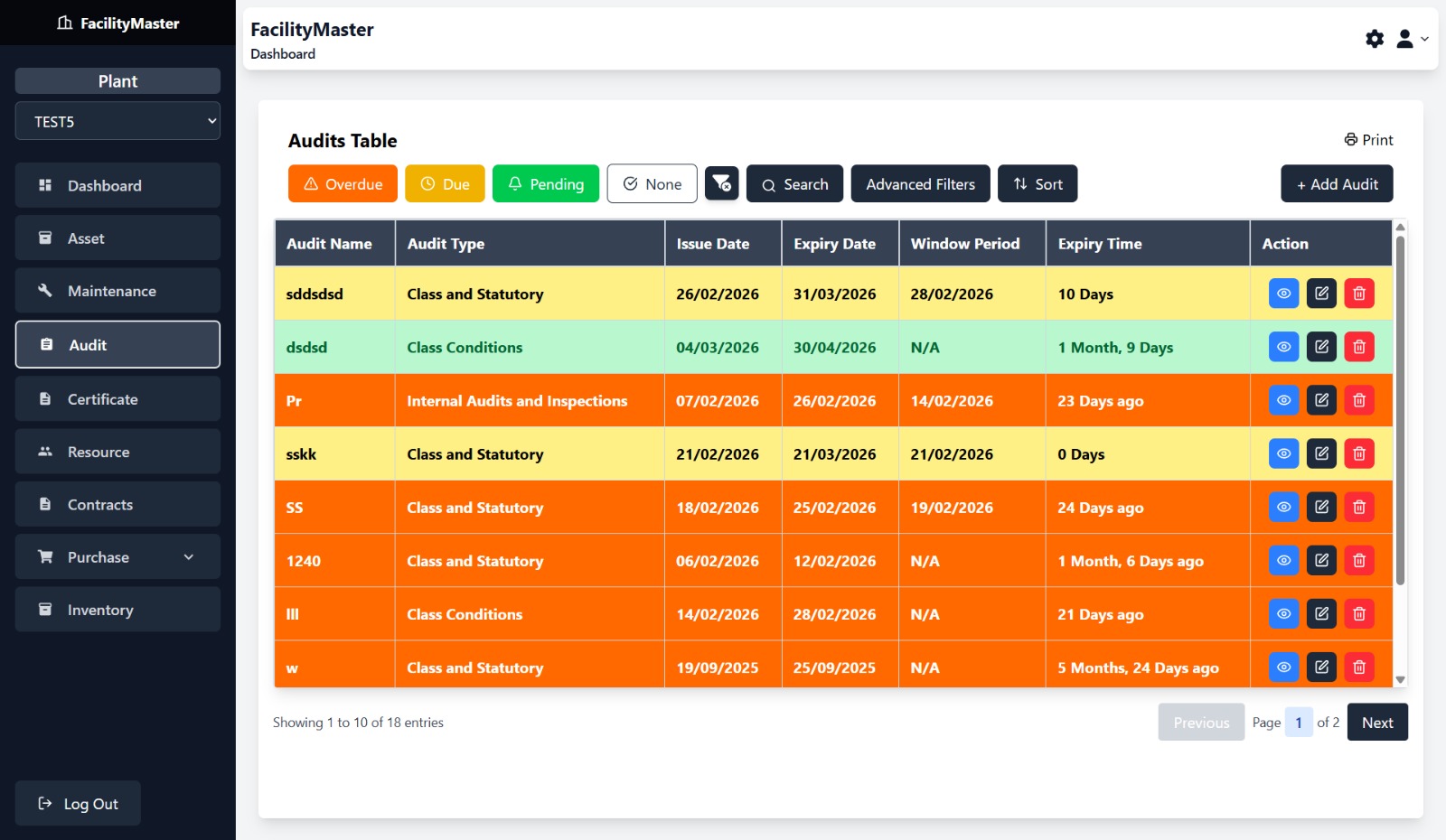Click the Add Audit button
The width and height of the screenshot is (1446, 840).
click(x=1336, y=183)
